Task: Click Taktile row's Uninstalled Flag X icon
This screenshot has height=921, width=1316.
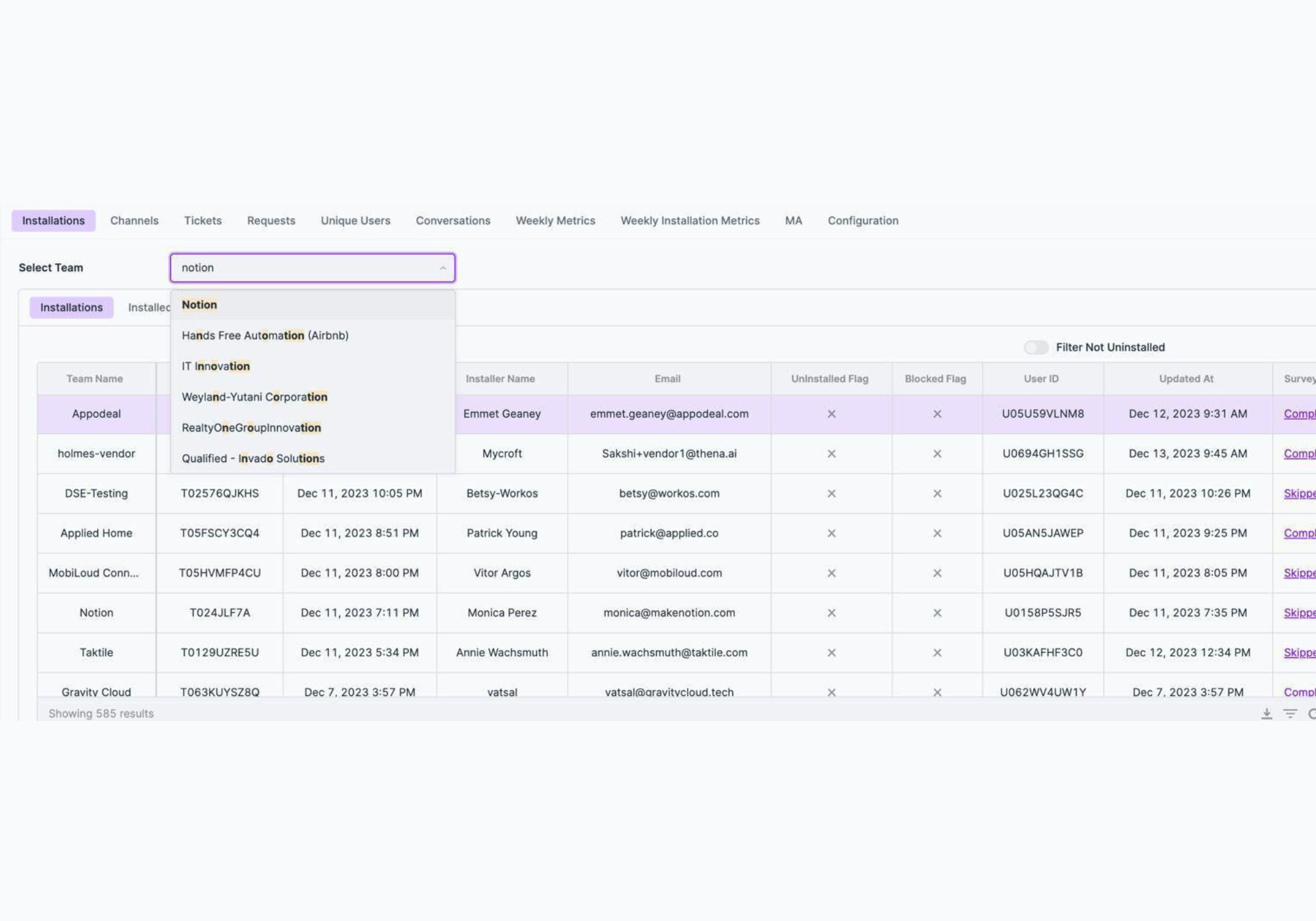Action: [x=831, y=653]
